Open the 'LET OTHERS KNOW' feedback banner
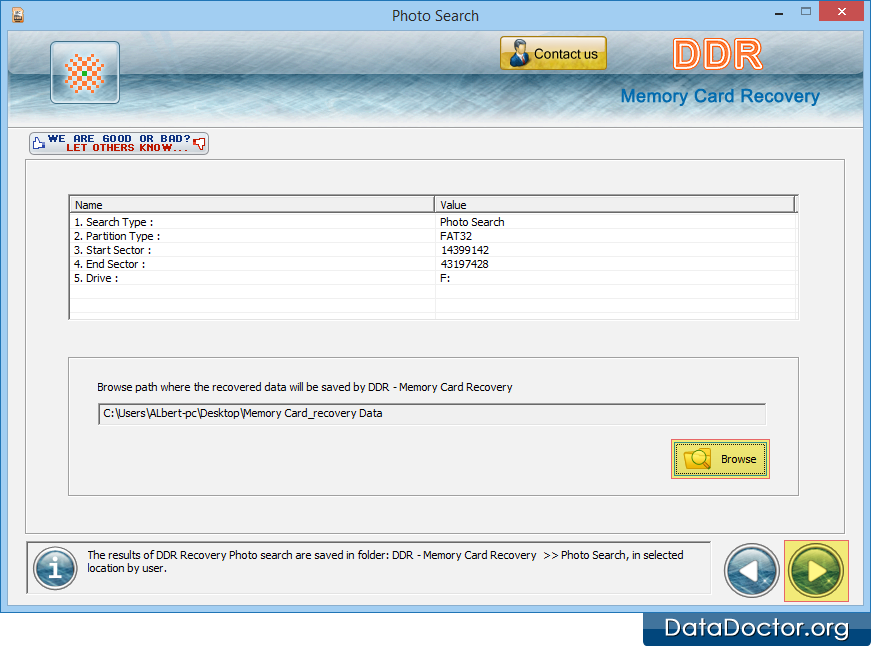 click(x=118, y=142)
